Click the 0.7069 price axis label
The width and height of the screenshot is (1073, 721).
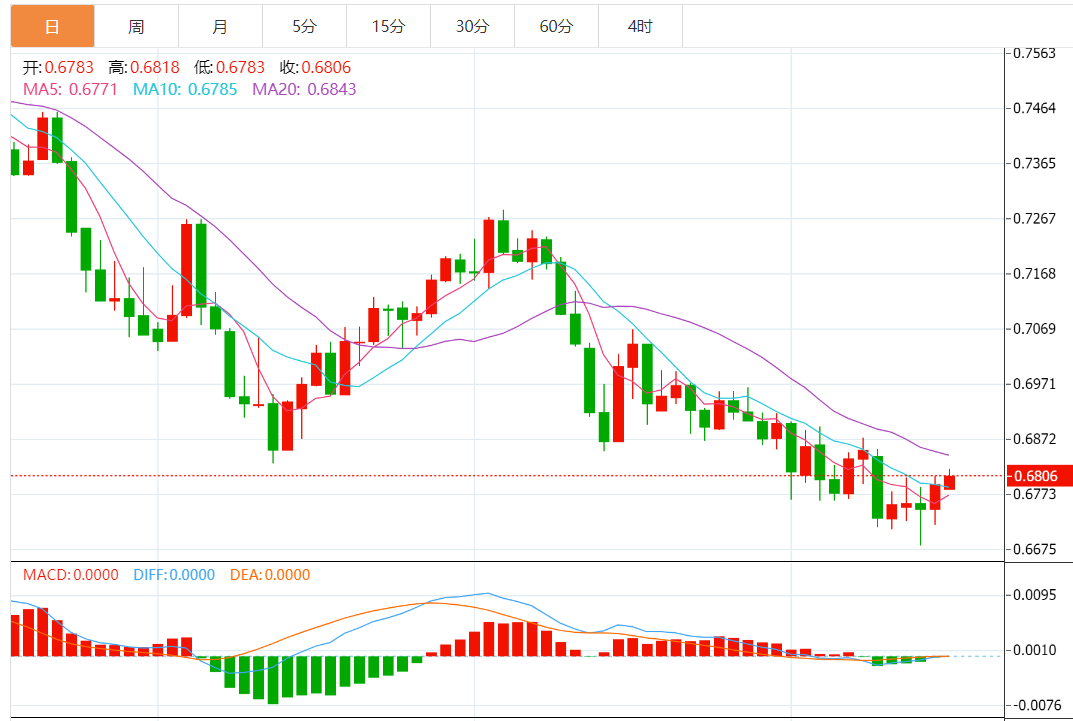[1035, 329]
